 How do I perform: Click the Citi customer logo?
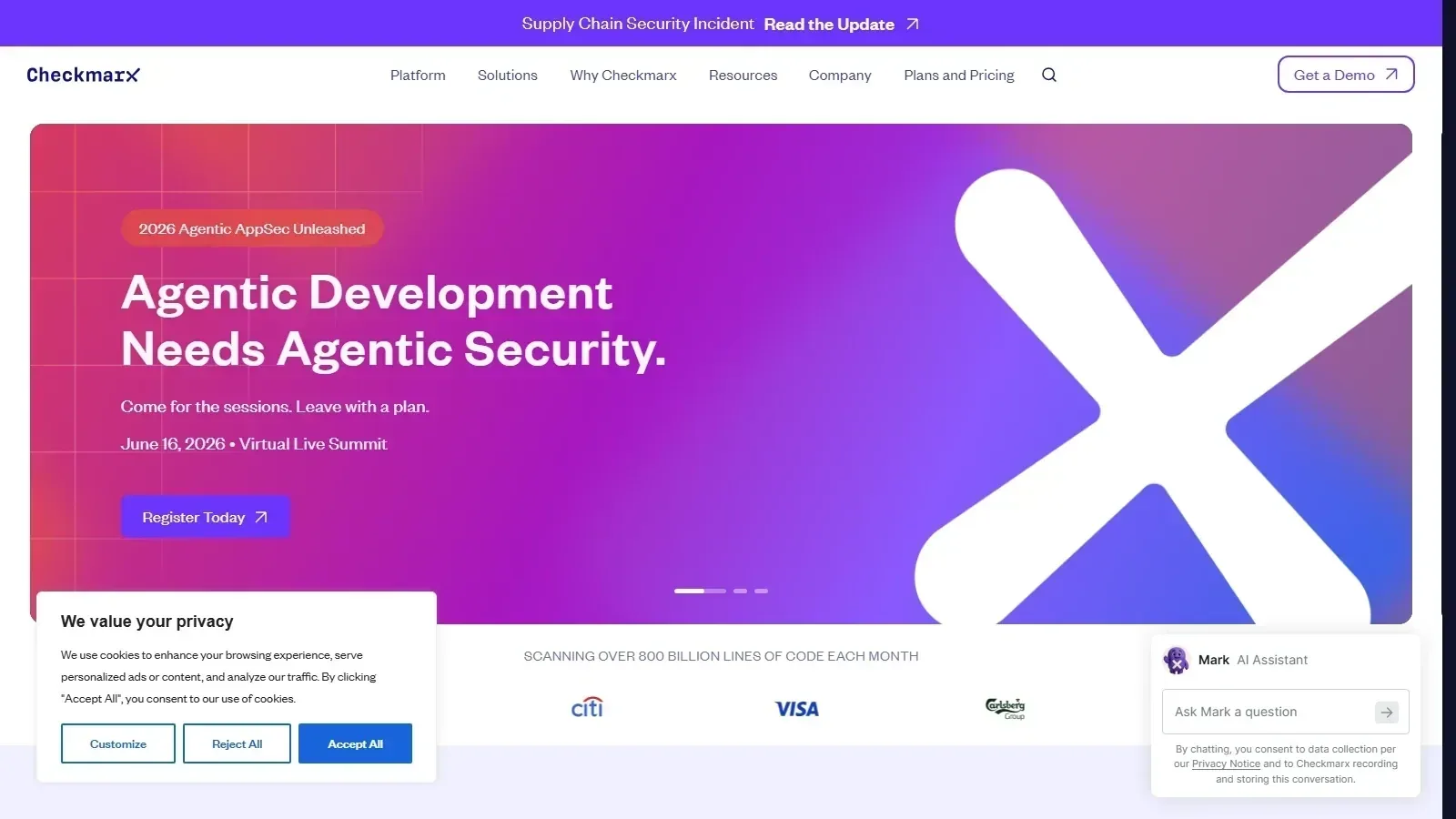coord(587,707)
